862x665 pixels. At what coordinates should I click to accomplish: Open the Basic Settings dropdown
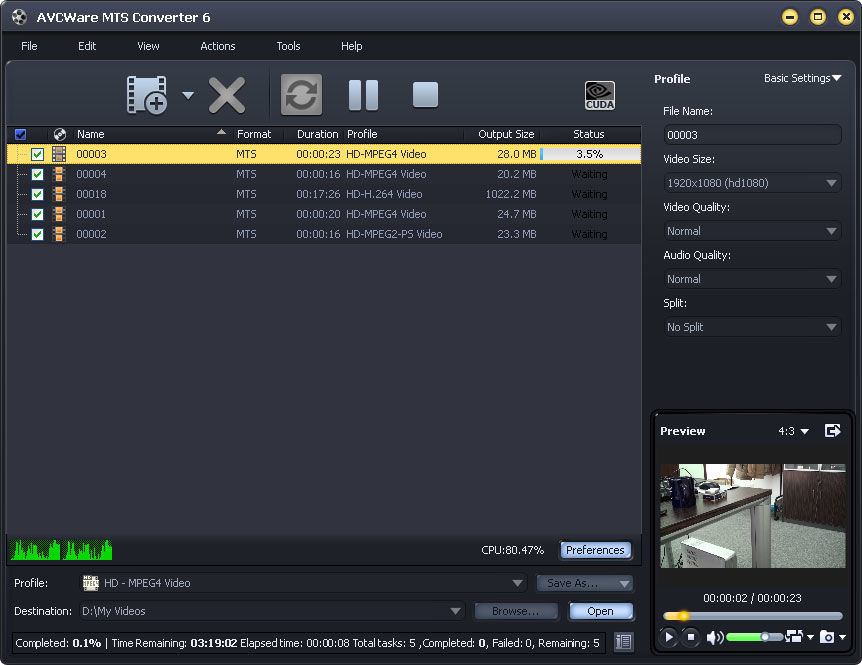[803, 78]
